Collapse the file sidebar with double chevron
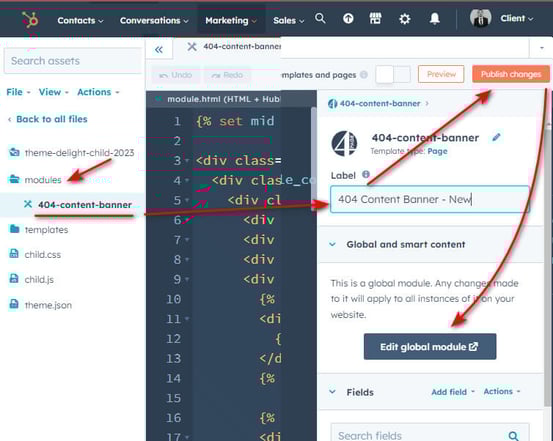The width and height of the screenshot is (553, 441). (159, 49)
